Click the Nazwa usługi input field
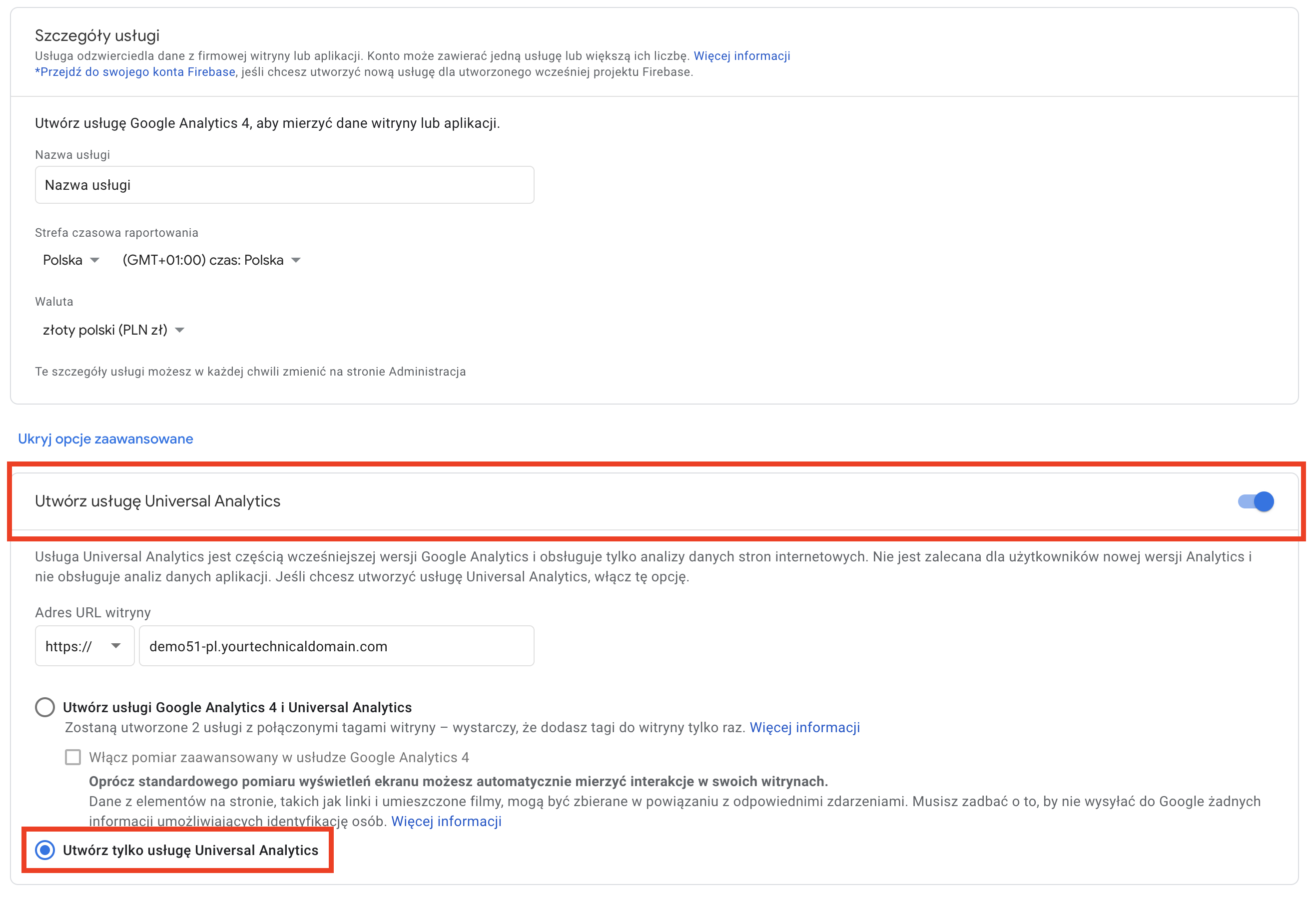Viewport: 1316px width, 900px height. click(x=284, y=185)
